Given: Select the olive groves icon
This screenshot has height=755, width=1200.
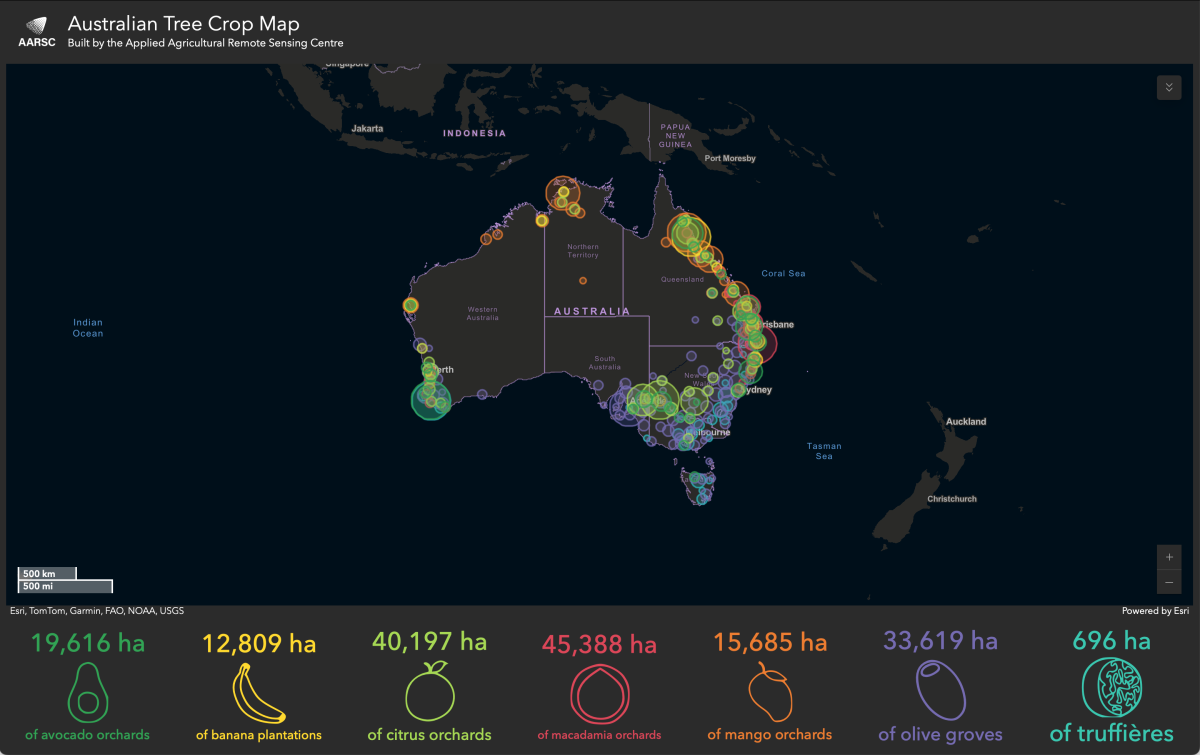Looking at the screenshot, I should point(940,690).
